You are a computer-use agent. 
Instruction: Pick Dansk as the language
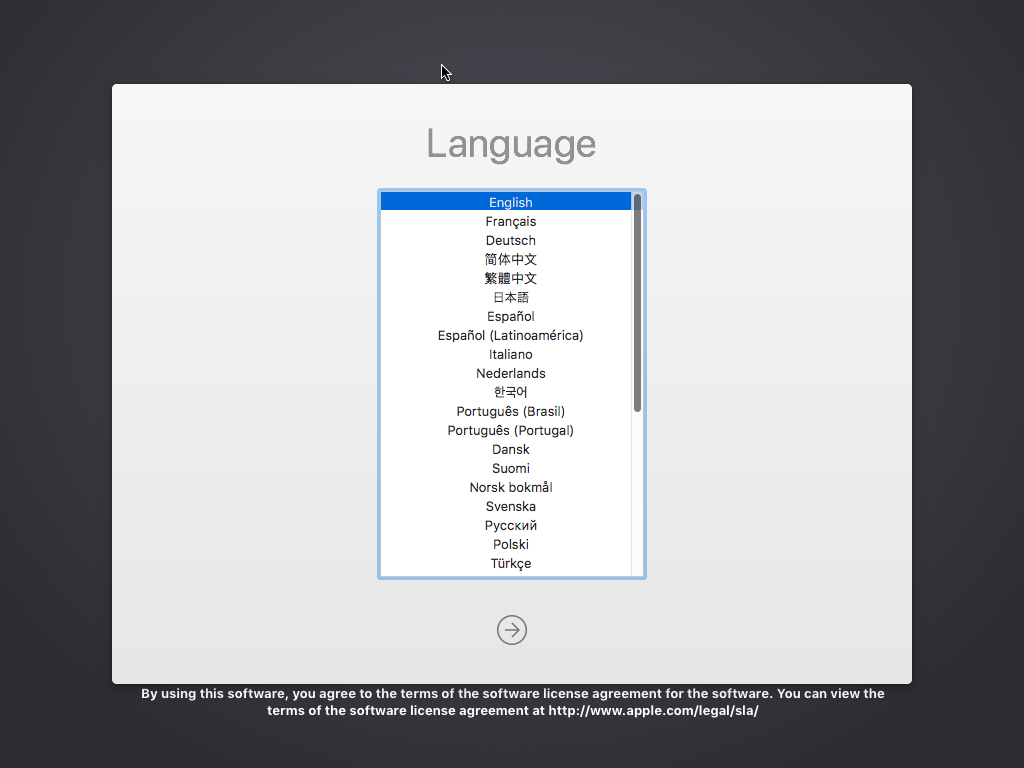pos(510,449)
